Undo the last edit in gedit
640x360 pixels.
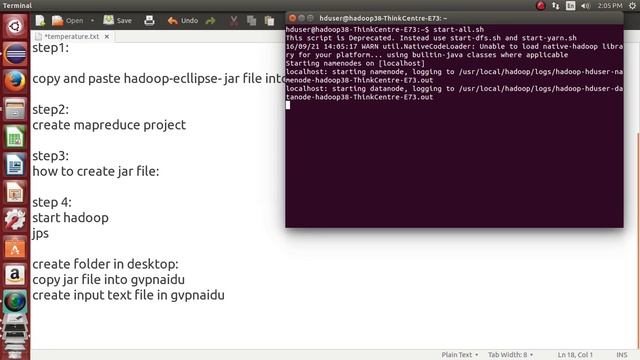pos(182,20)
